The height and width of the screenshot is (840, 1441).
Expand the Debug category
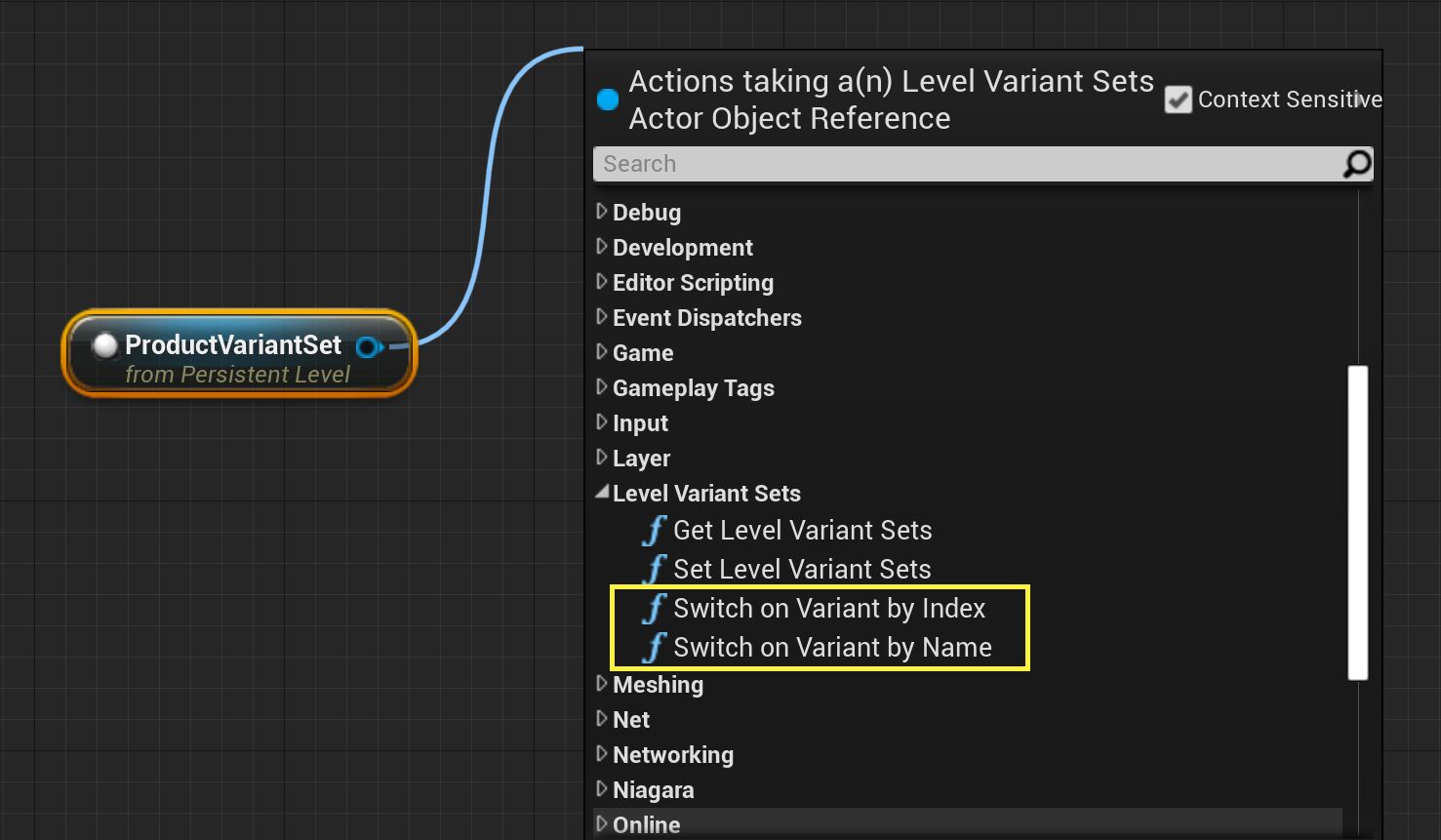602,212
